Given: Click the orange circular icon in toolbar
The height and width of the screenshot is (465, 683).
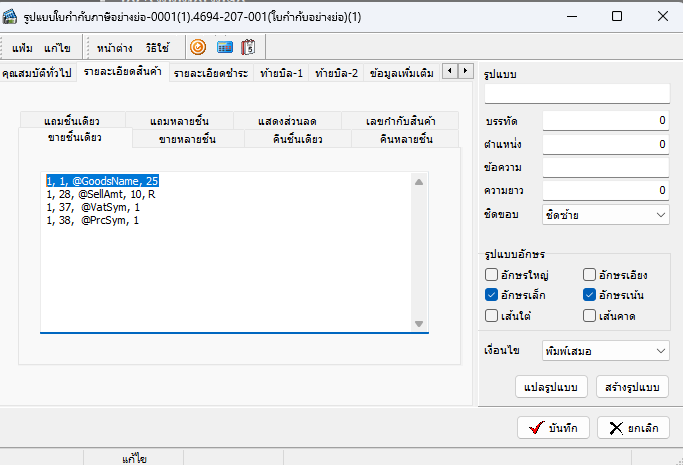Looking at the screenshot, I should pyautogui.click(x=198, y=47).
